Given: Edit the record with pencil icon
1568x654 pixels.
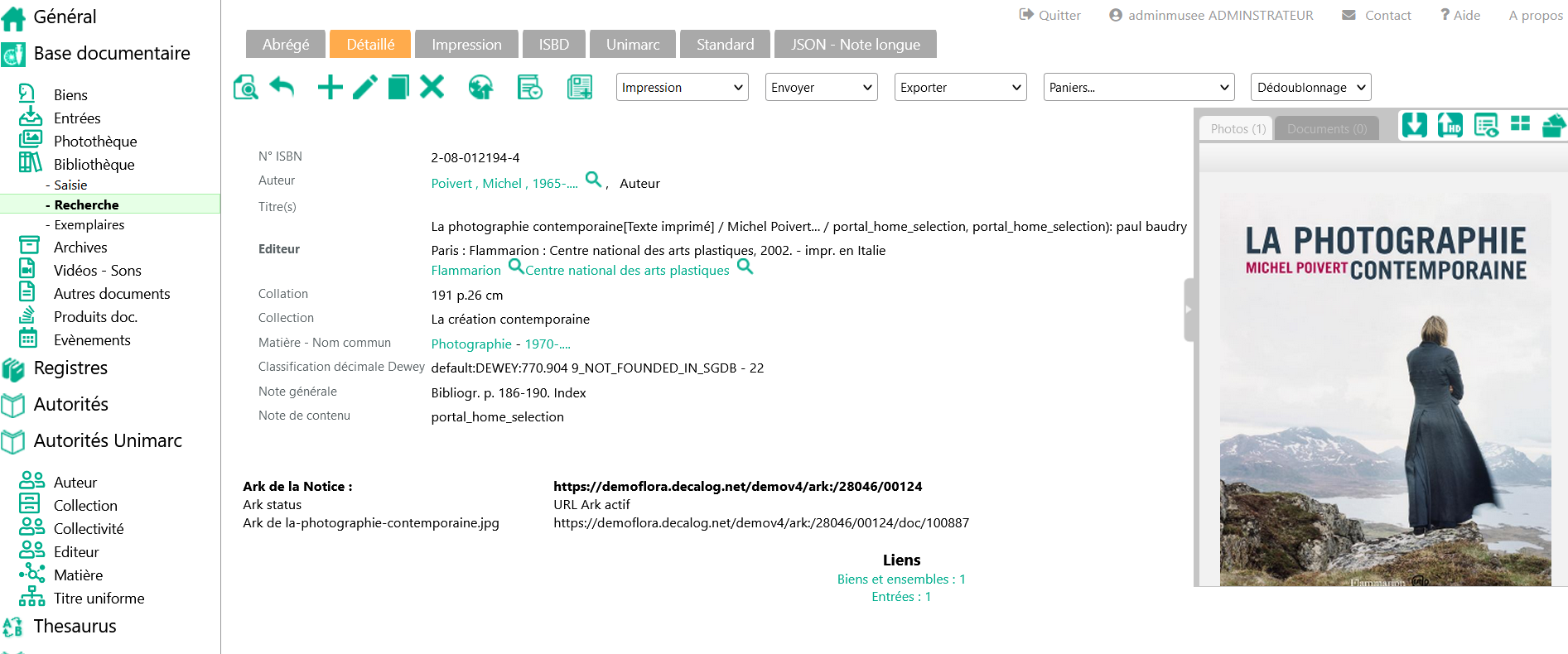Looking at the screenshot, I should (x=364, y=87).
